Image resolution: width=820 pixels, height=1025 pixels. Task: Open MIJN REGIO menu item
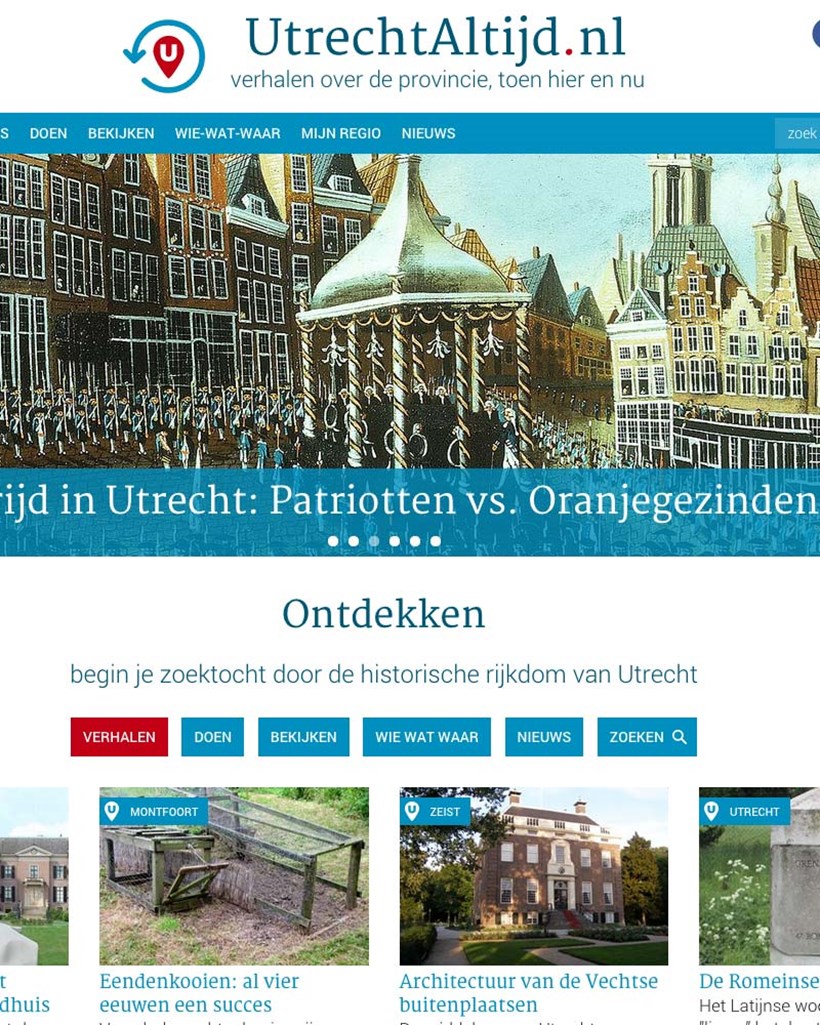click(x=341, y=133)
